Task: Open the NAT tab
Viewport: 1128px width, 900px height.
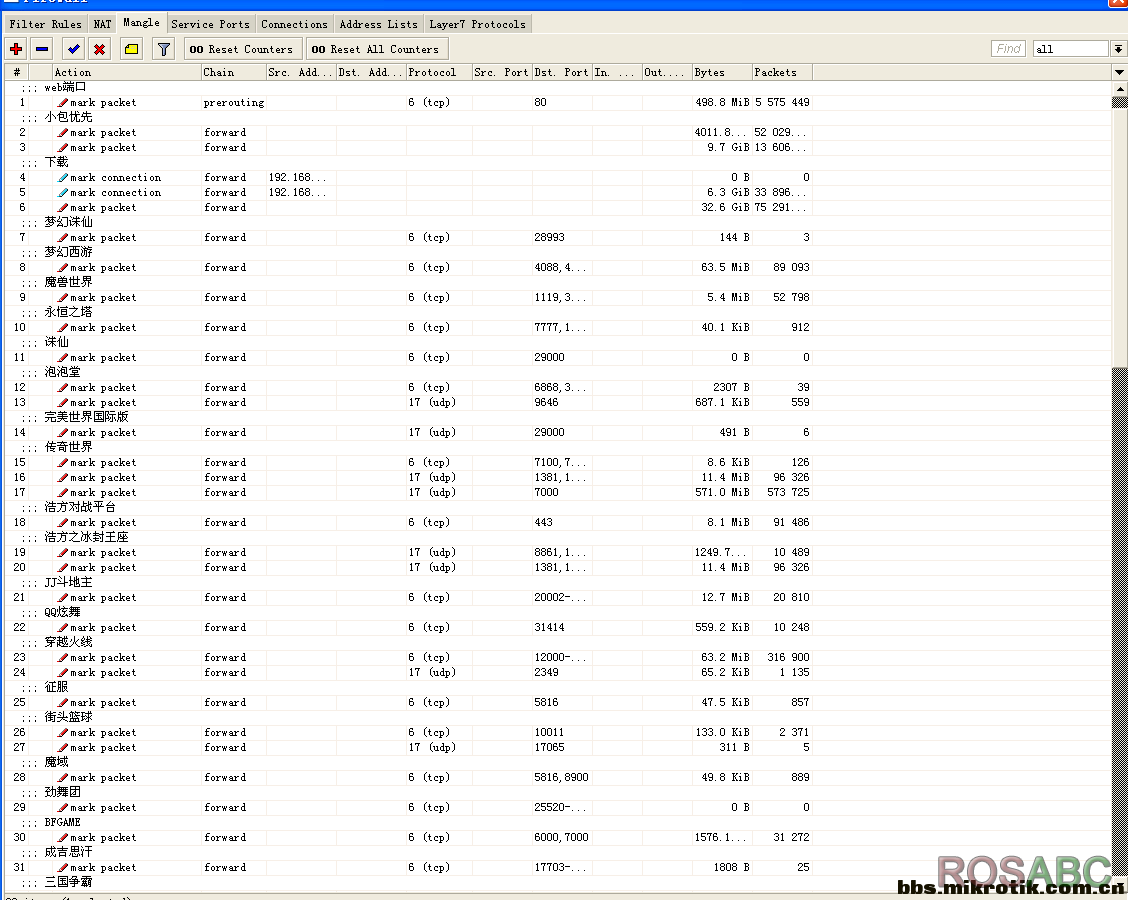Action: 103,24
